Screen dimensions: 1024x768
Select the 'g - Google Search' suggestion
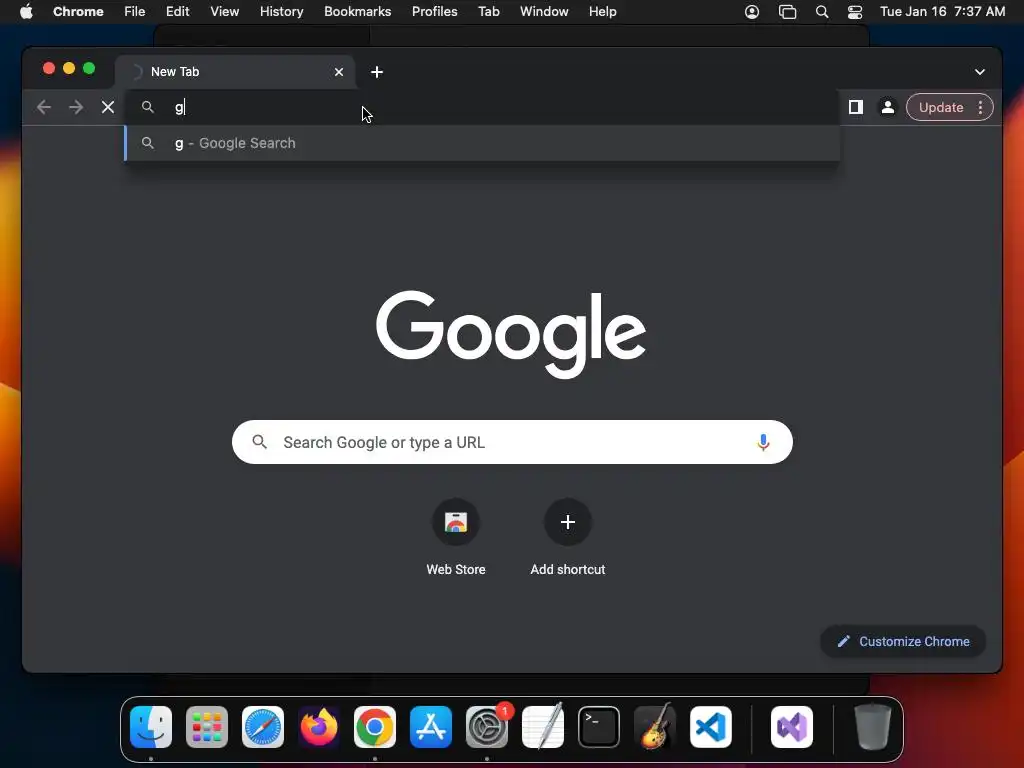[x=482, y=143]
